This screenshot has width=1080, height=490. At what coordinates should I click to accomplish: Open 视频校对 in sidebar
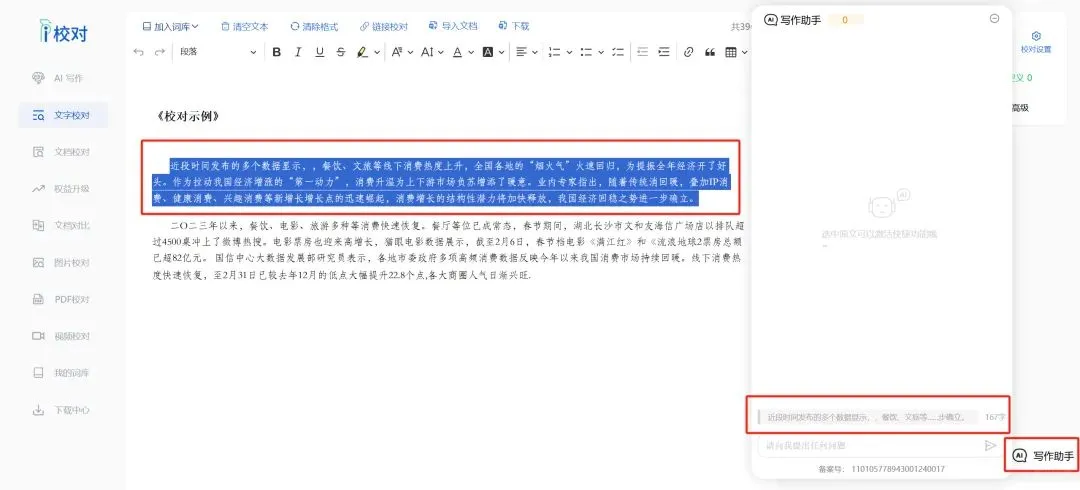click(x=62, y=336)
